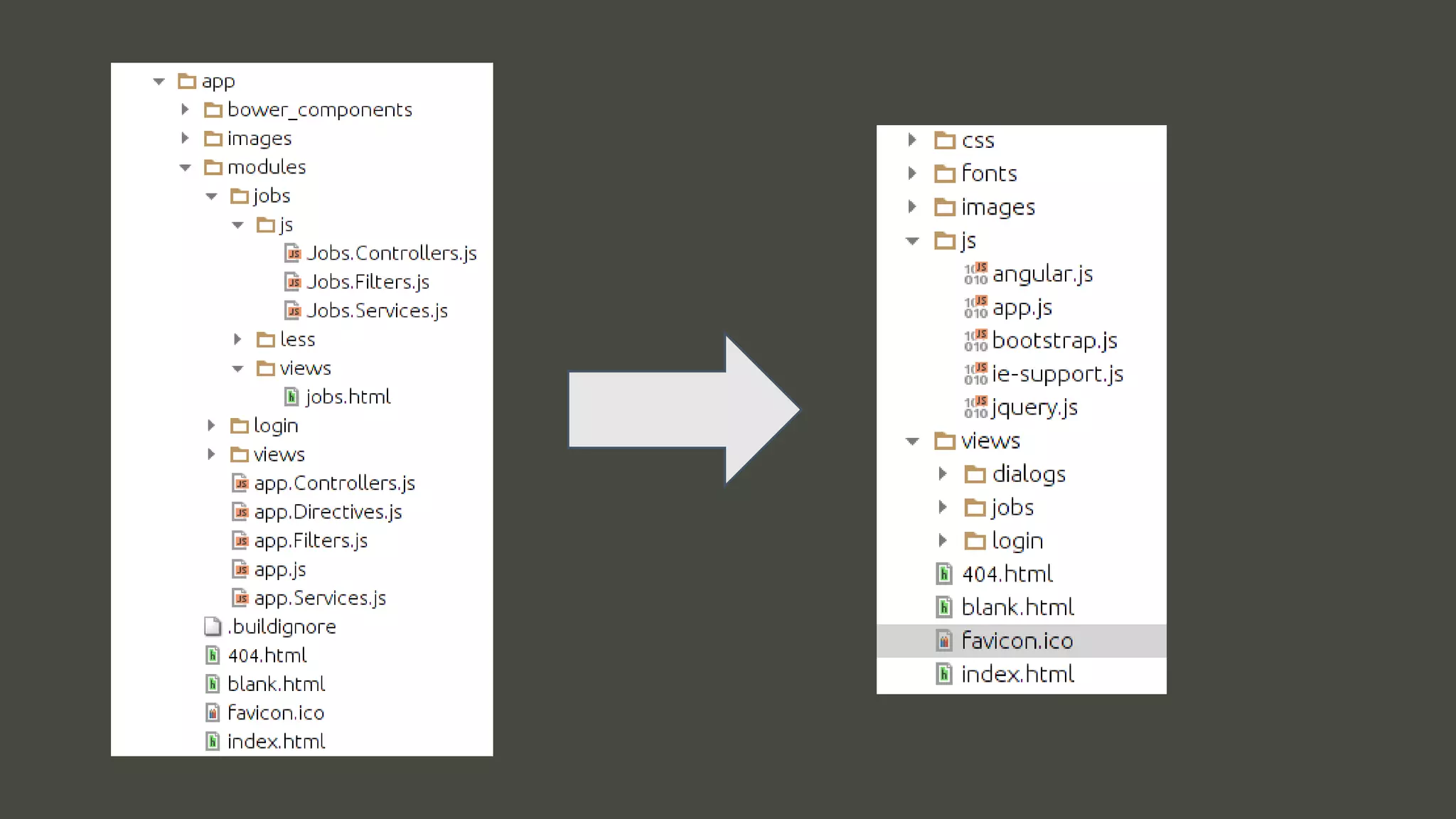Click the jobs.html file icon
This screenshot has height=819, width=1456.
(291, 397)
